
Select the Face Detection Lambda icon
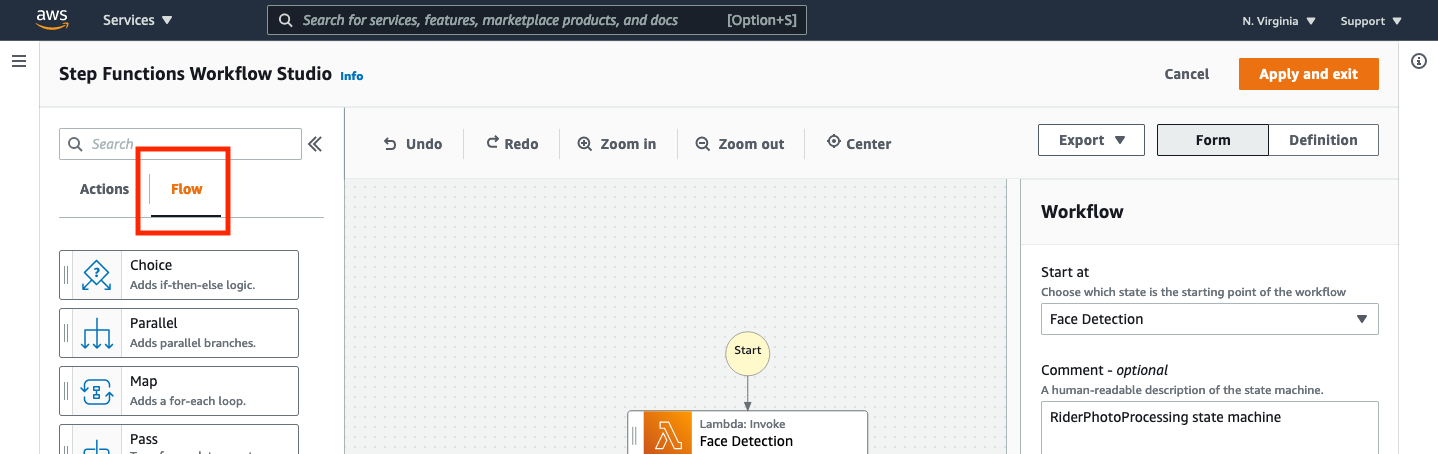pyautogui.click(x=668, y=434)
